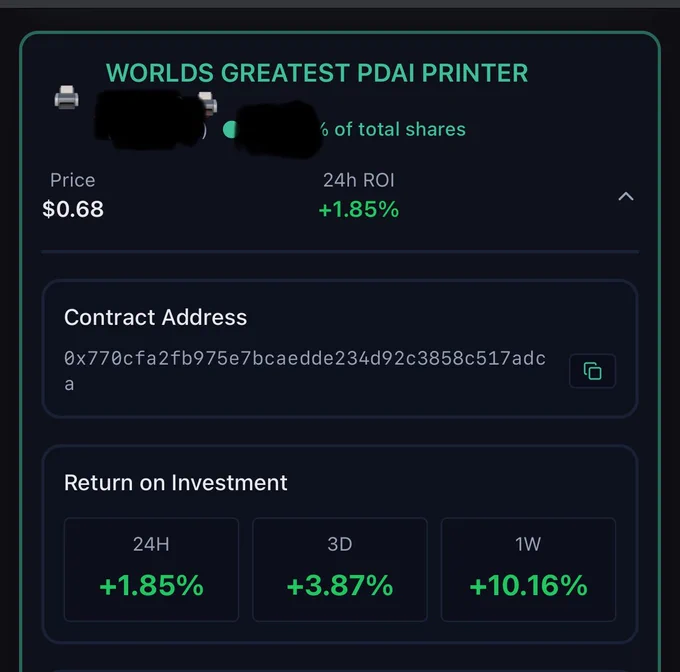This screenshot has height=672, width=680.
Task: Click the contract address hex text
Action: click(304, 371)
